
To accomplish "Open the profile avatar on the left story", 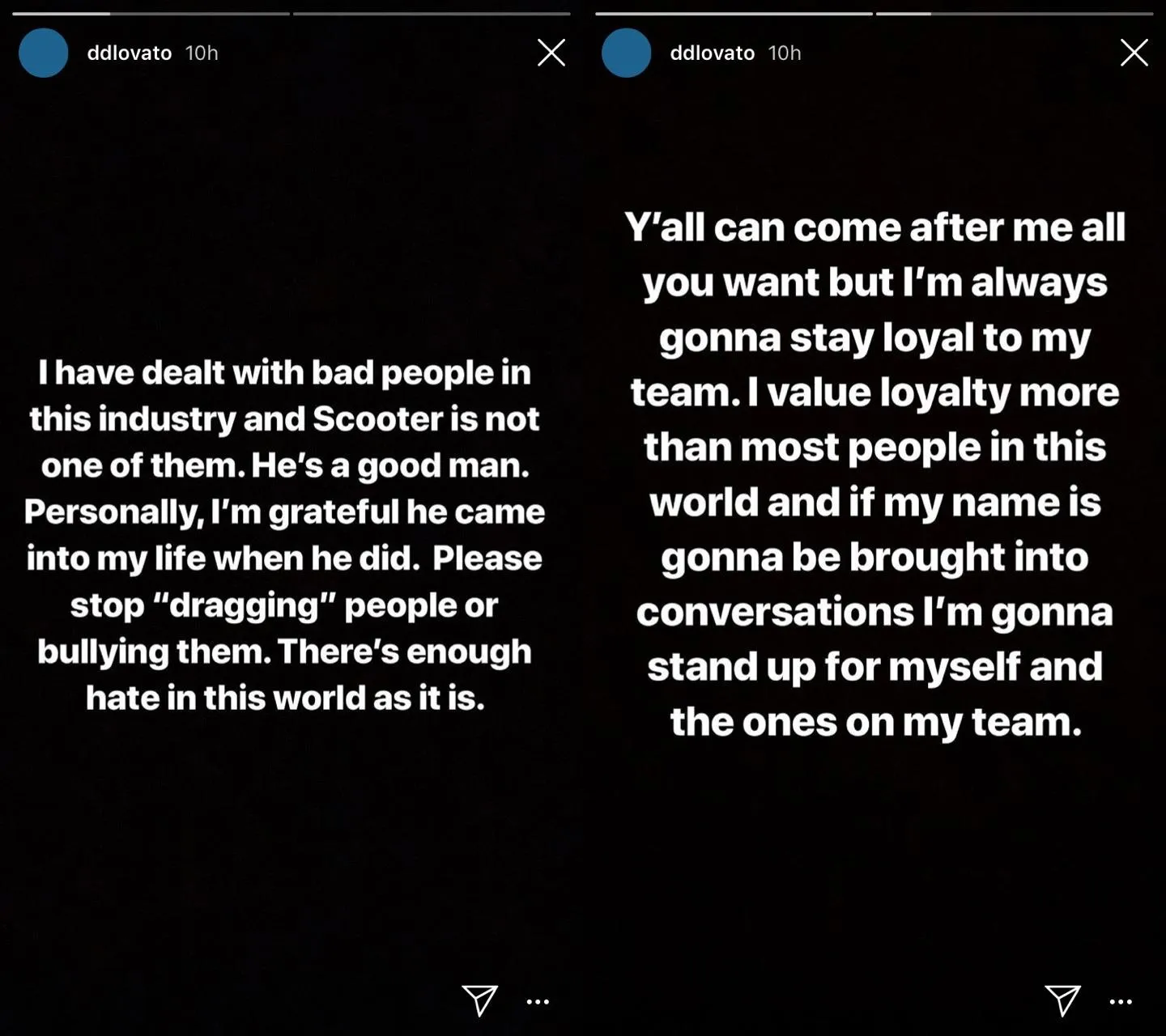I will (x=44, y=53).
